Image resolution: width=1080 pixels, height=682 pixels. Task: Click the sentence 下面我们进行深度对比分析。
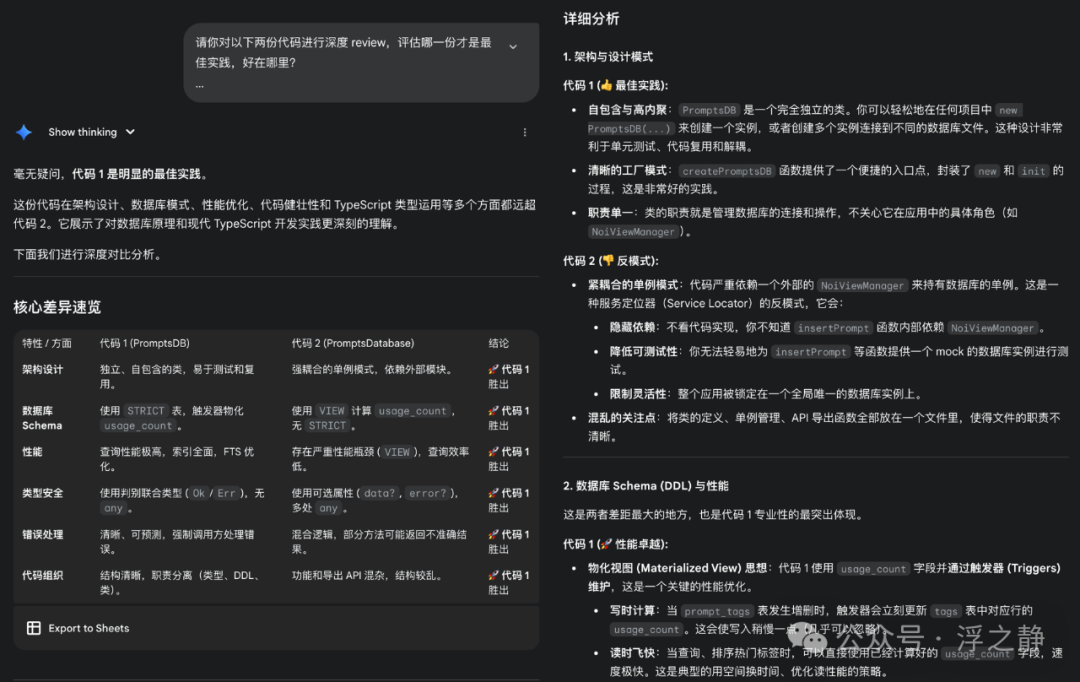click(87, 254)
